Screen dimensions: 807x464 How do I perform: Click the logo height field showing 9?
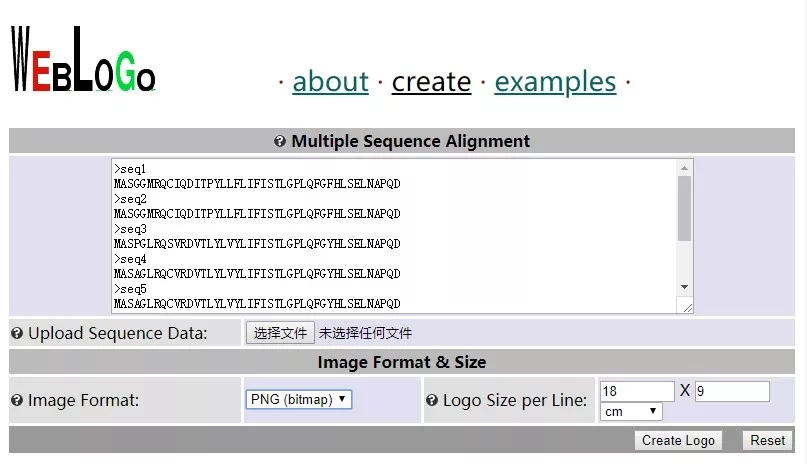point(732,391)
